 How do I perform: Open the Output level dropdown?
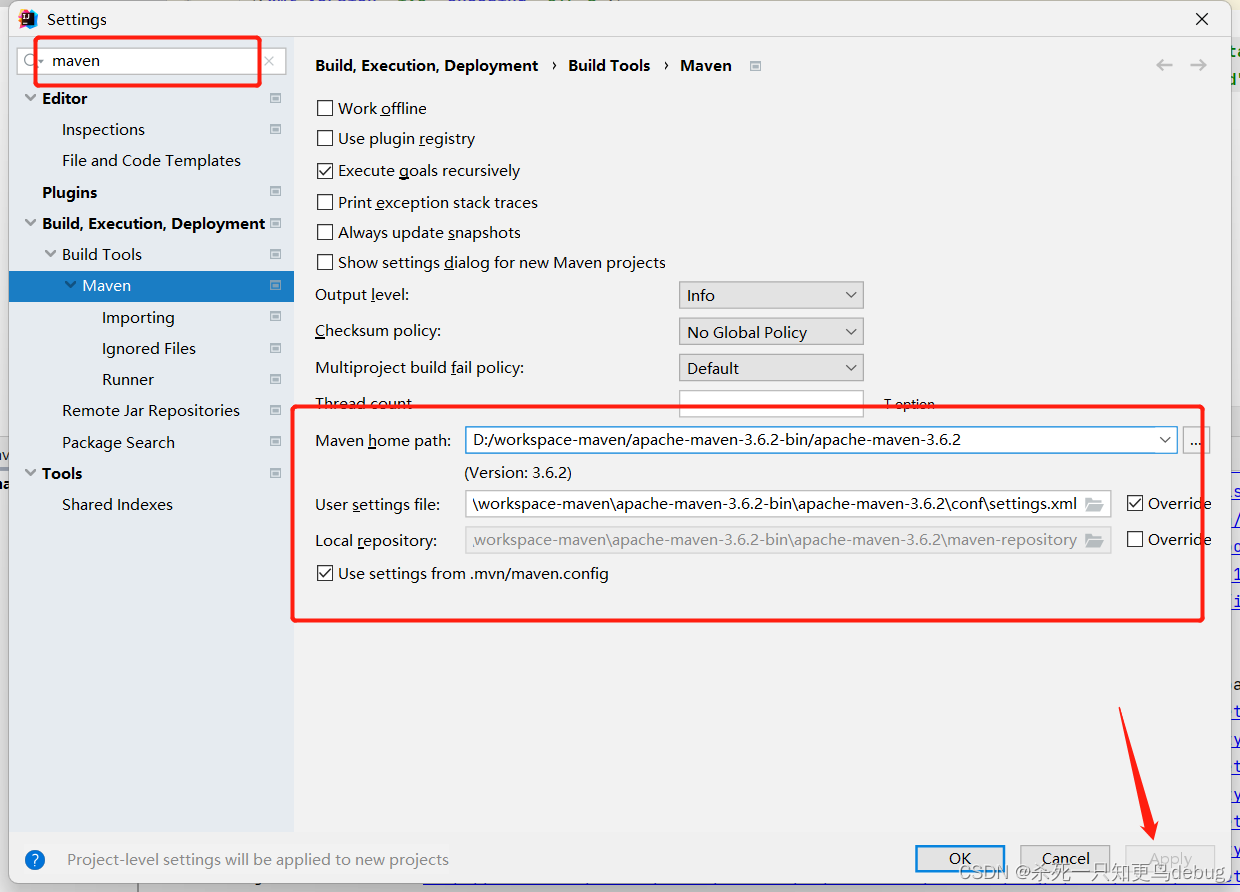tap(771, 295)
